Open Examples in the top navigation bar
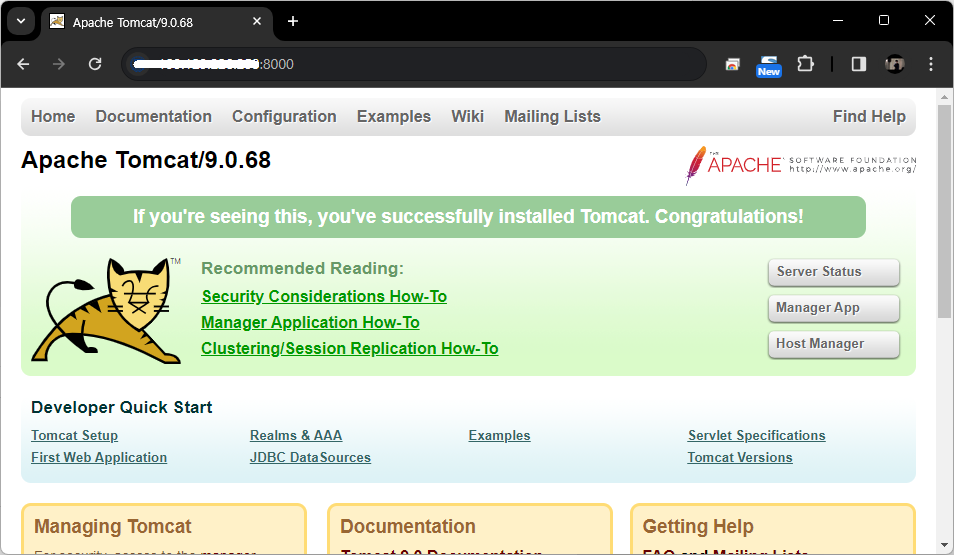954x555 pixels. [394, 116]
